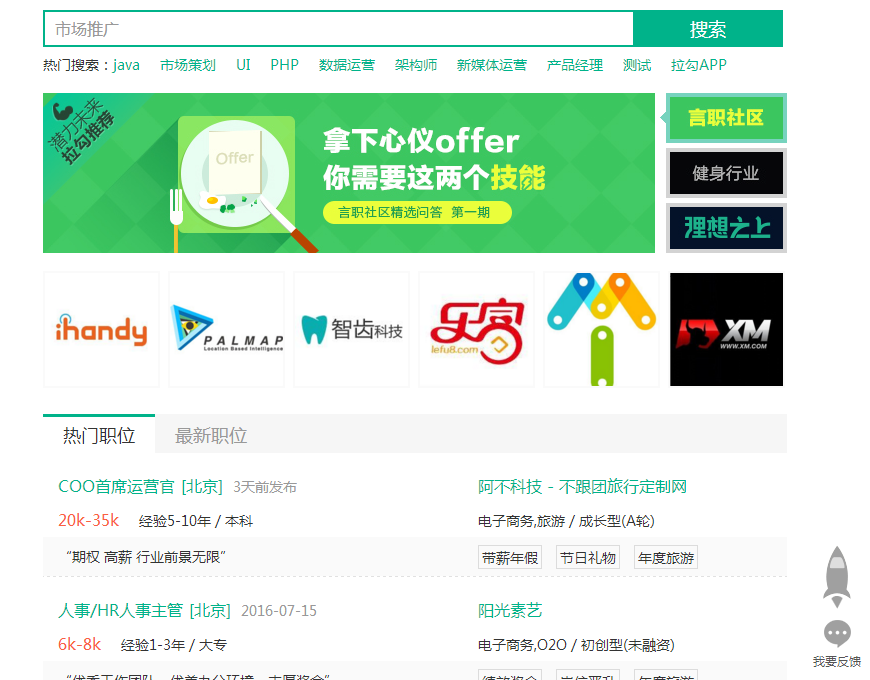
Task: Switch to the 最新职位 tab
Action: (x=212, y=436)
